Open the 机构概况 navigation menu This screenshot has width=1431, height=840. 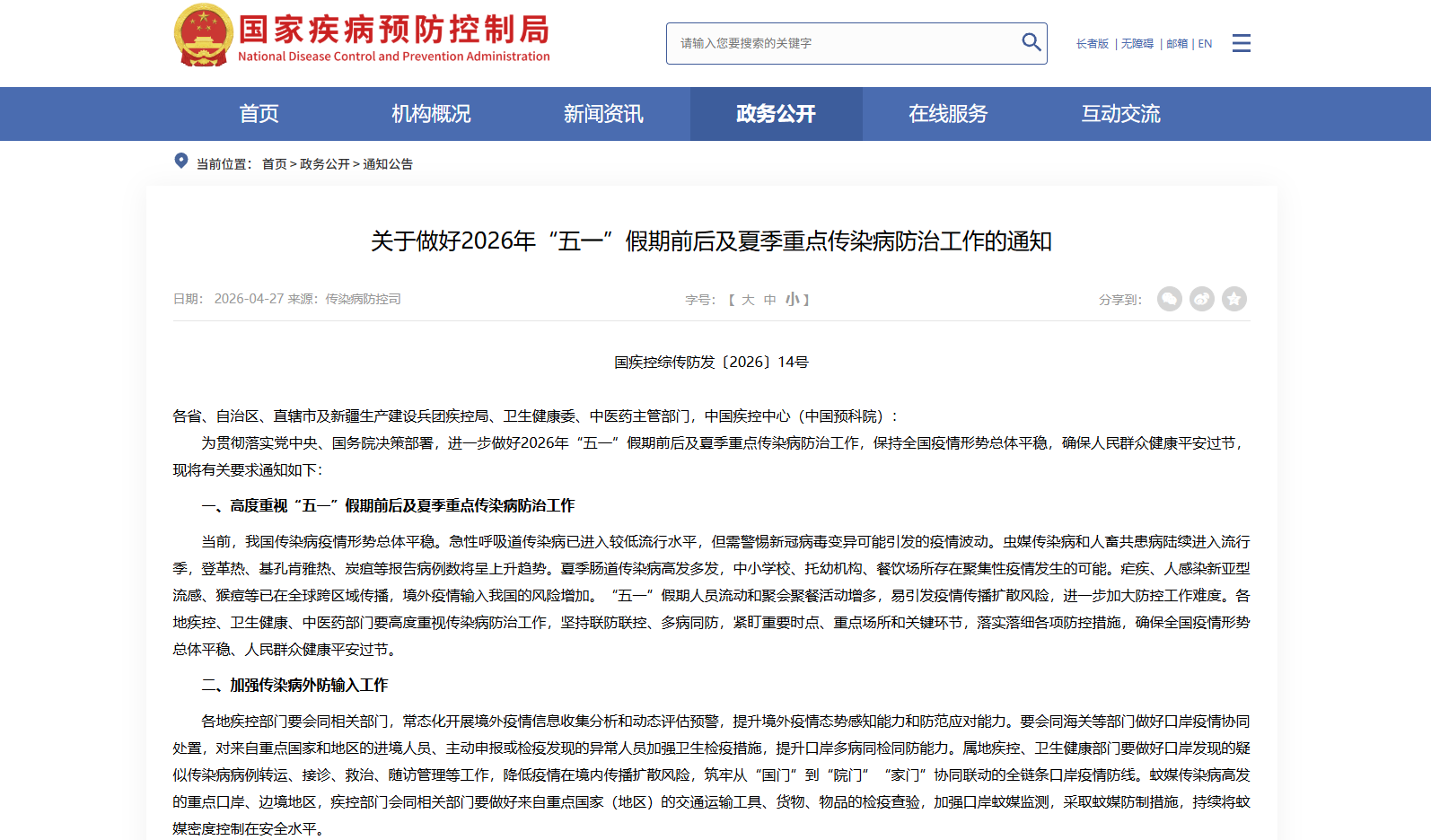point(431,114)
